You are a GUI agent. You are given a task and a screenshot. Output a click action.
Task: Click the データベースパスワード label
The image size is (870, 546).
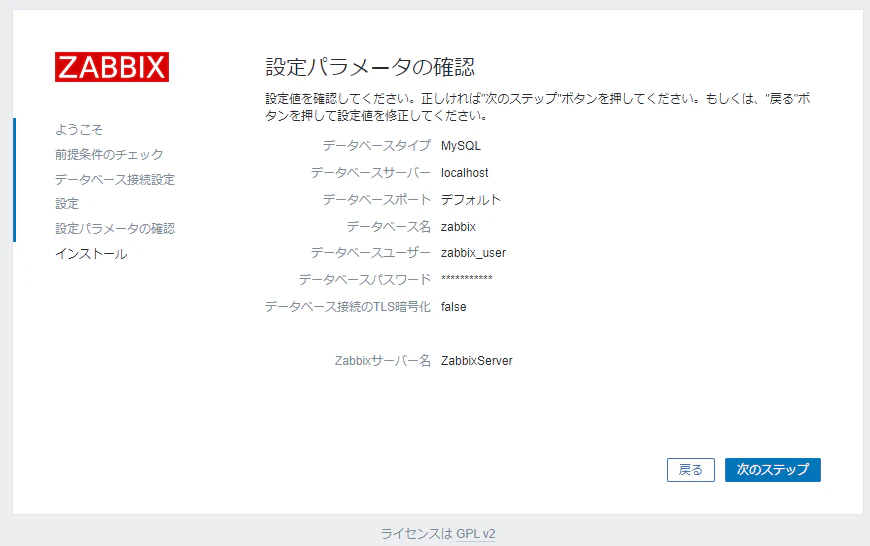(365, 280)
